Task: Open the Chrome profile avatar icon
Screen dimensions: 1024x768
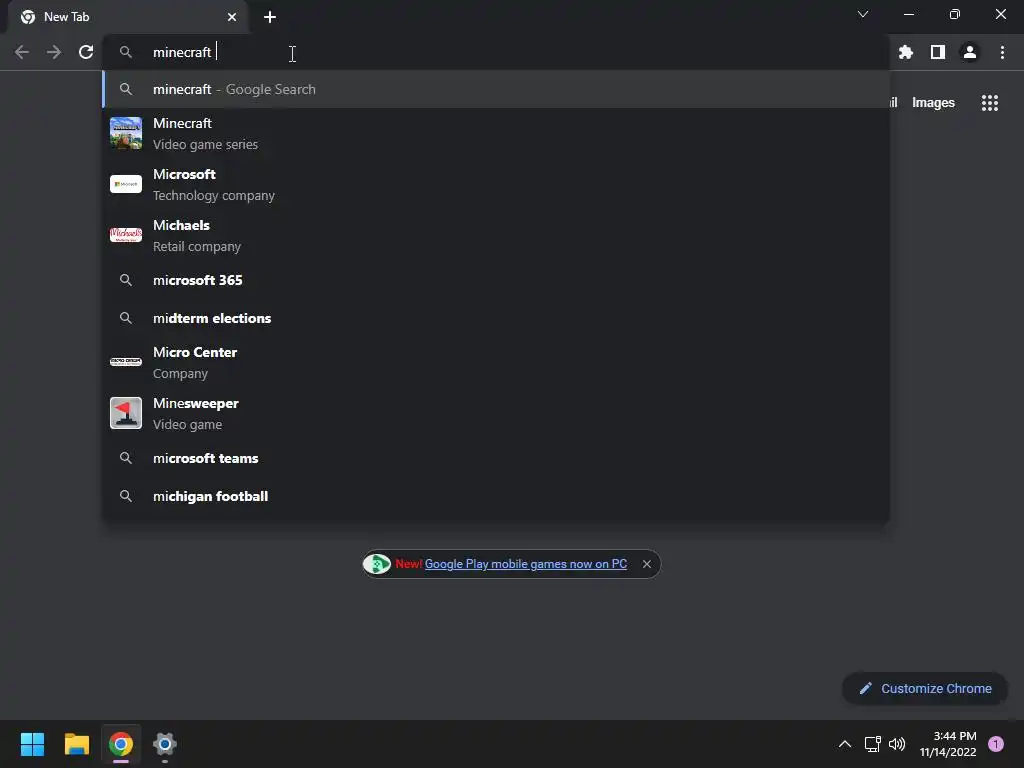Action: [970, 52]
